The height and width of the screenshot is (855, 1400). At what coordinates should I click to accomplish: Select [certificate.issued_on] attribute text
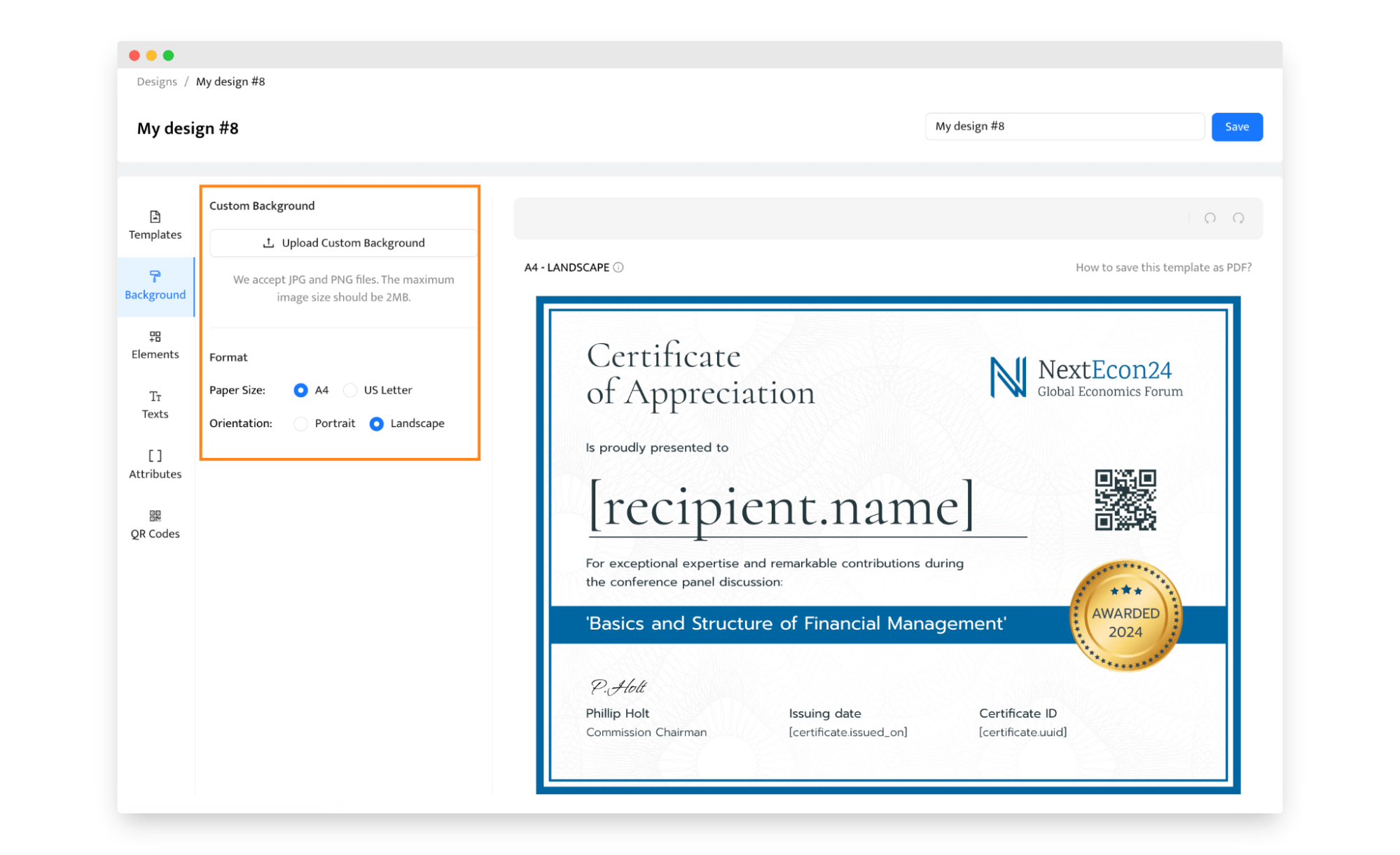click(x=847, y=732)
